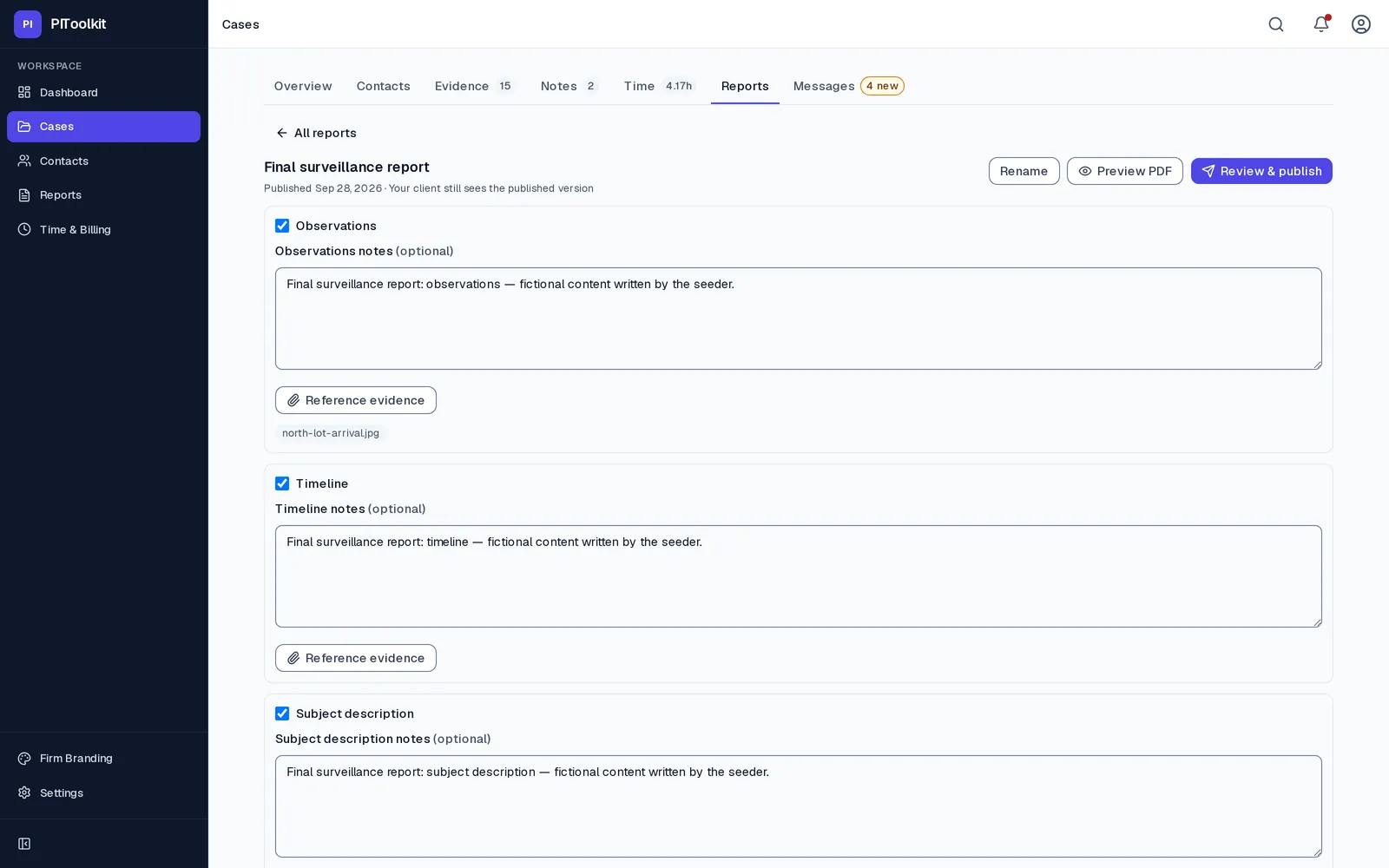The height and width of the screenshot is (868, 1389).
Task: Click into Observations notes text area
Action: click(799, 319)
